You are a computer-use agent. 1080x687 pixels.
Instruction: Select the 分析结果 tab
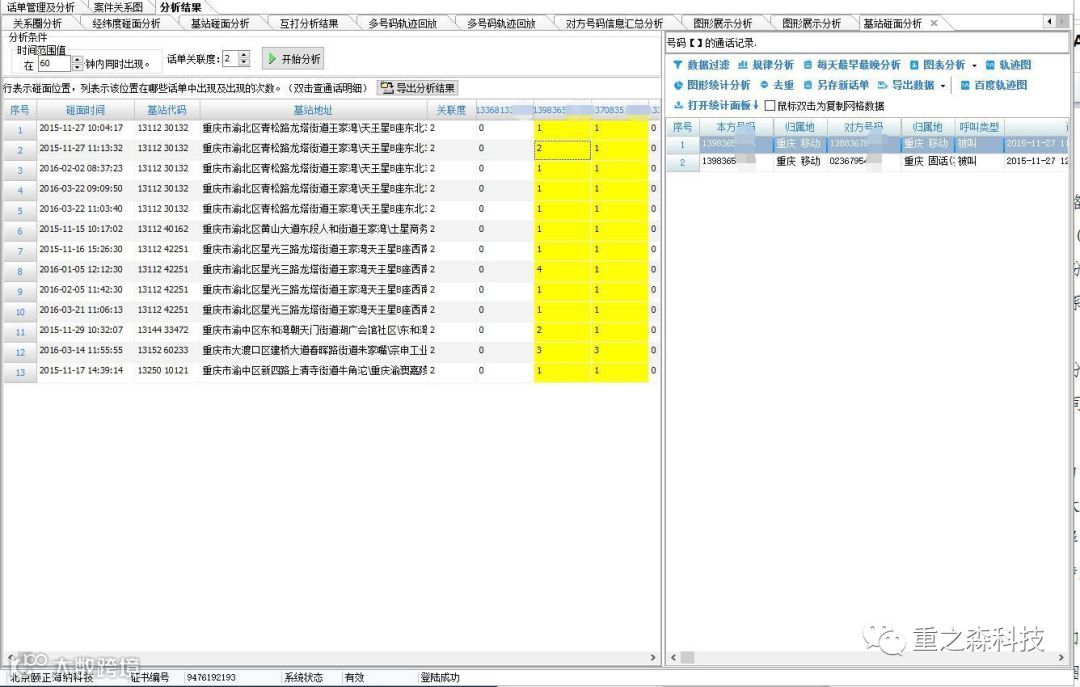pos(180,7)
